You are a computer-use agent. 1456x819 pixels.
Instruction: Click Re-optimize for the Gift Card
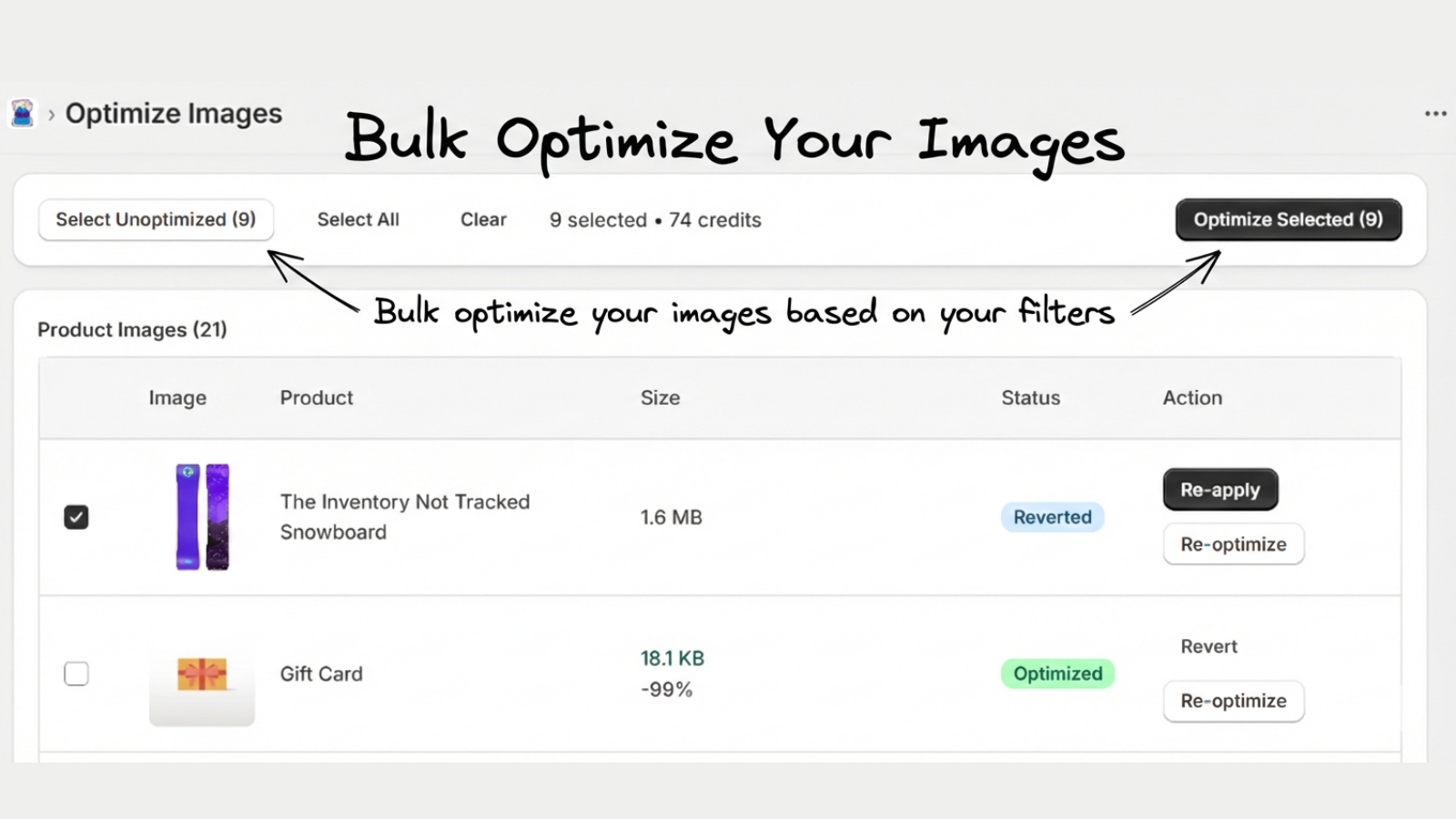pyautogui.click(x=1233, y=701)
